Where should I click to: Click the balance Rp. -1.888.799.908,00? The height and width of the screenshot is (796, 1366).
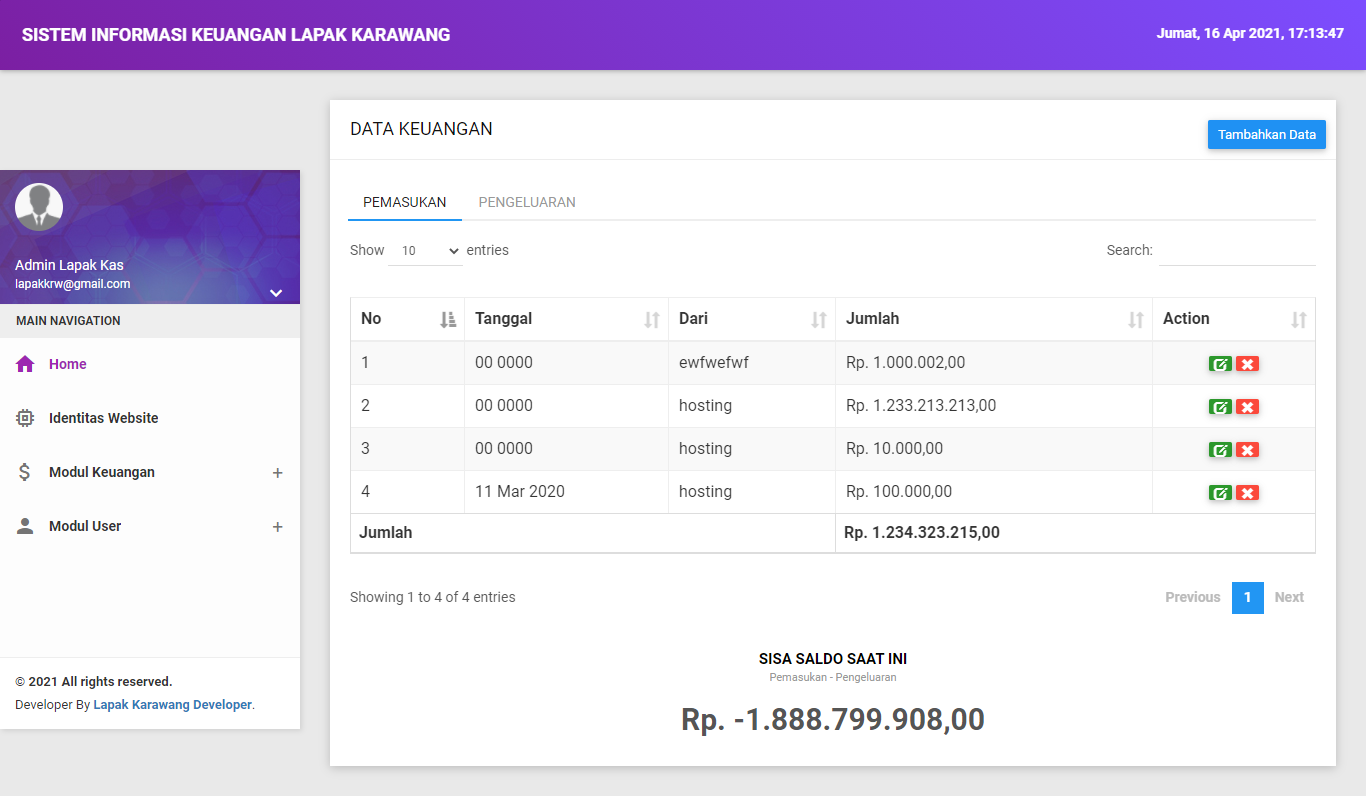[x=833, y=719]
